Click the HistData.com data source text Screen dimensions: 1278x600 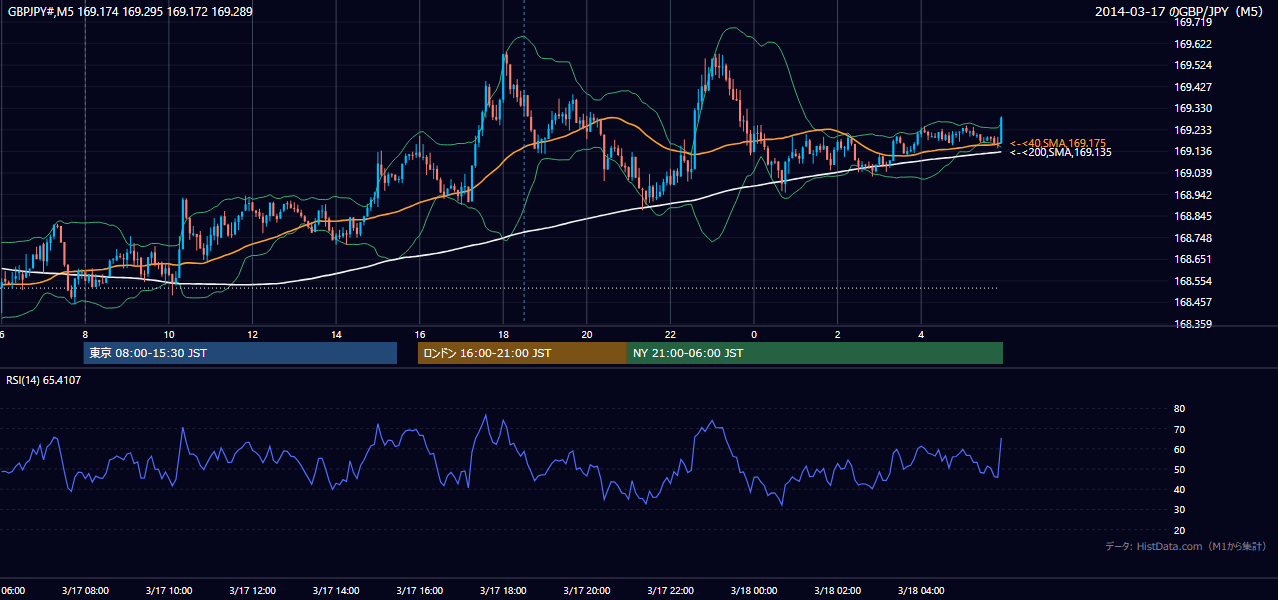pyautogui.click(x=1186, y=546)
